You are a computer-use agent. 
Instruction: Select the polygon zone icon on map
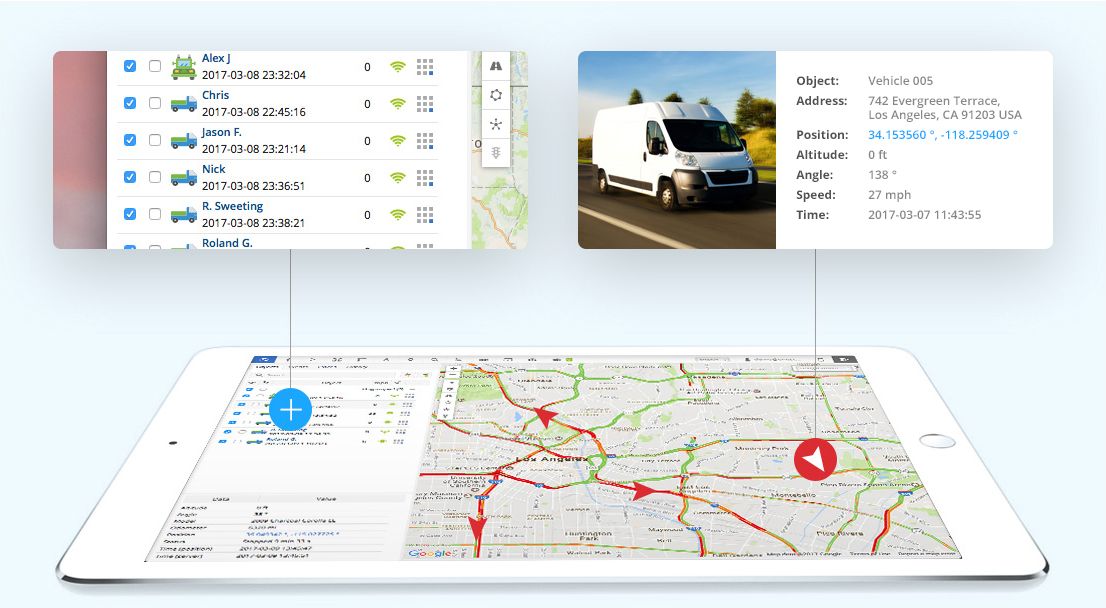click(x=496, y=95)
